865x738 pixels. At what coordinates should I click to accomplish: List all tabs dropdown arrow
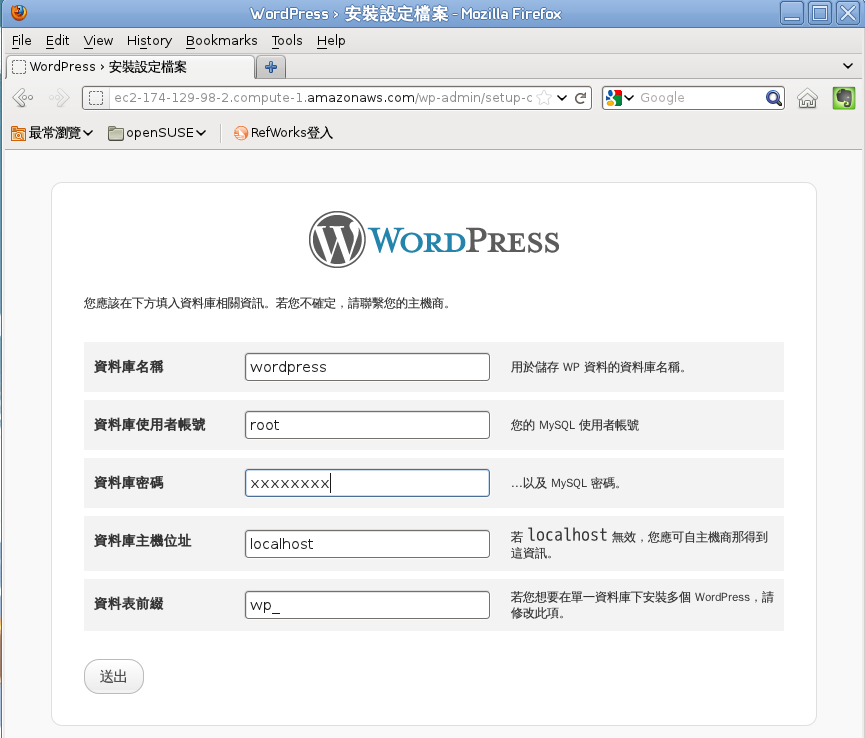coord(848,66)
